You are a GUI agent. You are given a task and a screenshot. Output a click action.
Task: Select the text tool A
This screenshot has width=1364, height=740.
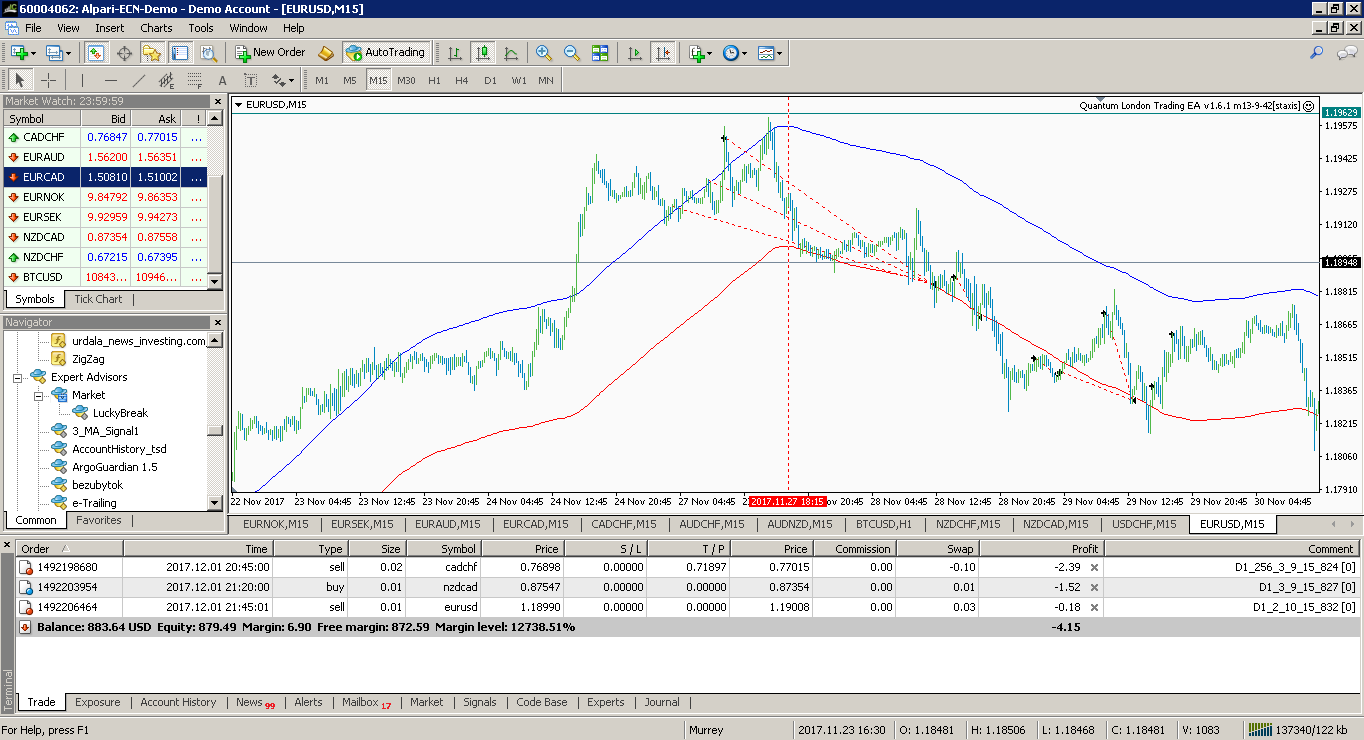tap(222, 80)
